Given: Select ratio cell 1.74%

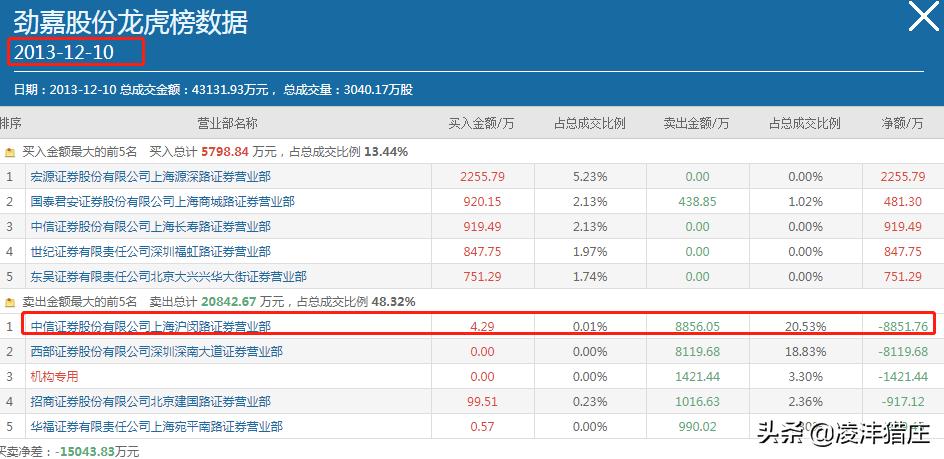Looking at the screenshot, I should click(x=589, y=276).
